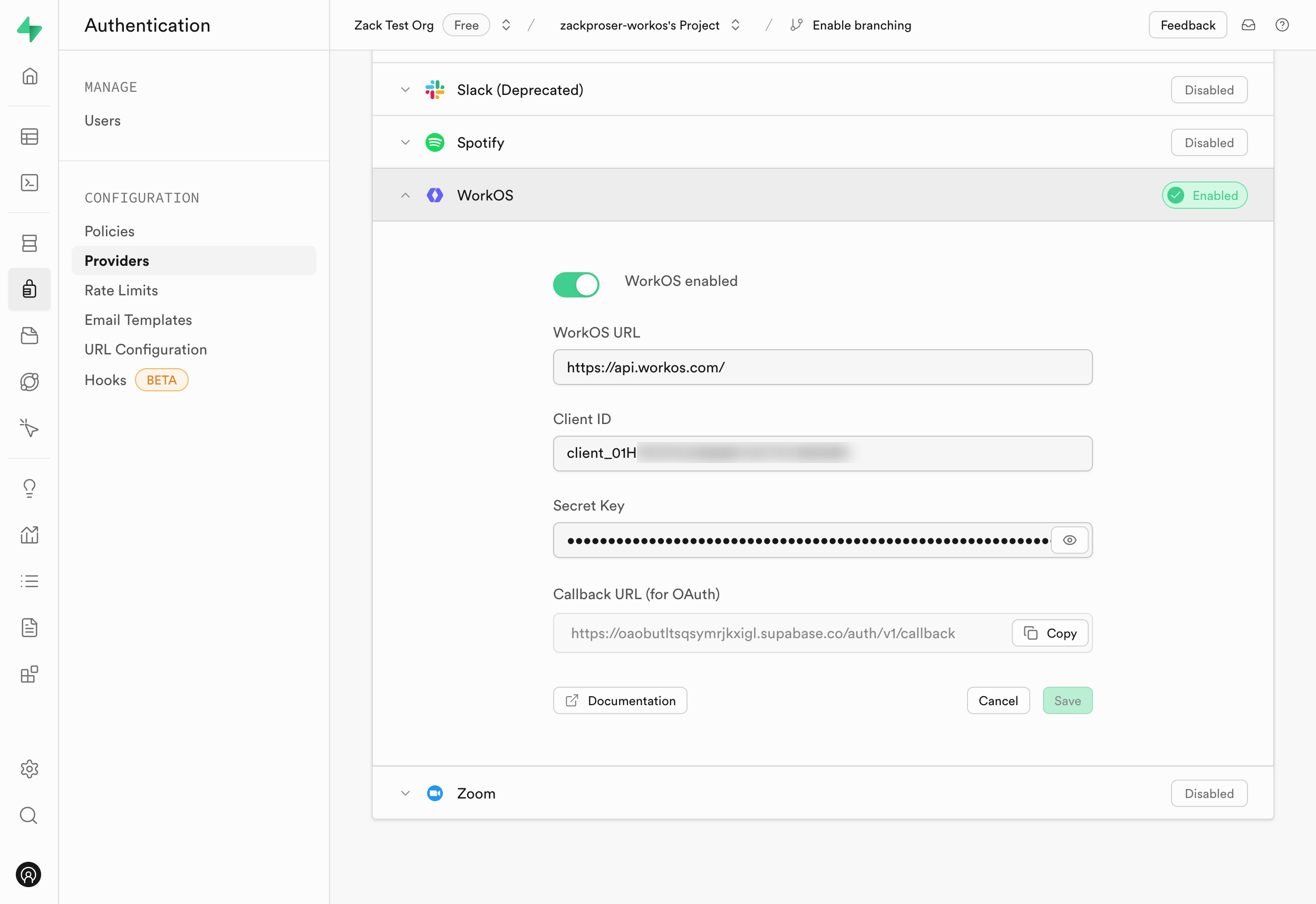
Task: Click the authentication shield icon in sidebar
Action: pos(29,290)
